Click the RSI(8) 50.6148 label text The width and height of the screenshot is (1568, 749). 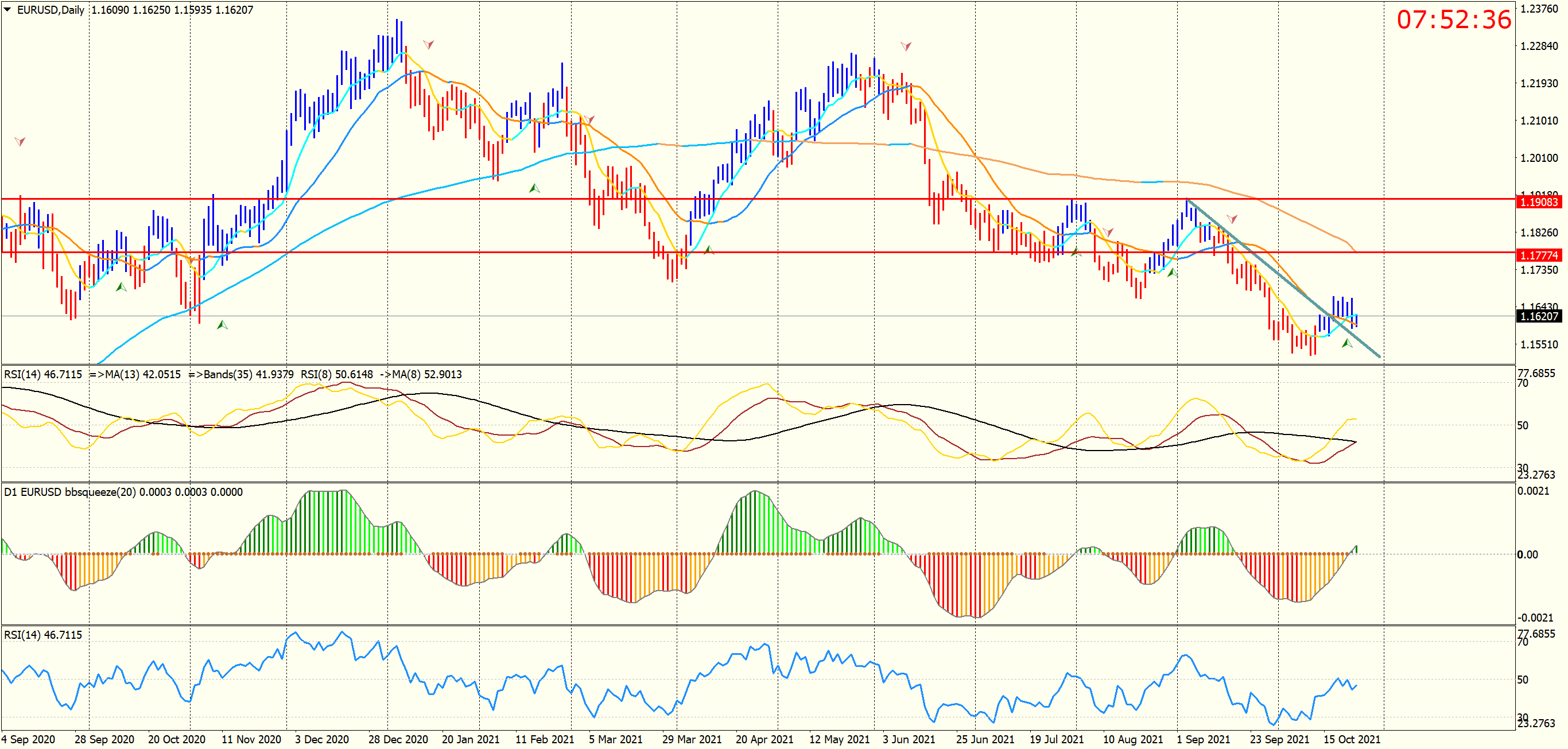336,374
